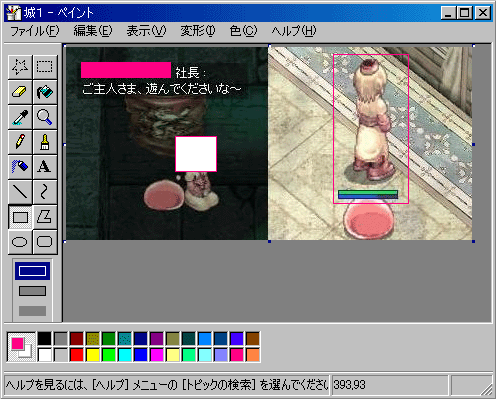The width and height of the screenshot is (496, 399).
Task: Select the Free-Form Select tool
Action: 20,67
